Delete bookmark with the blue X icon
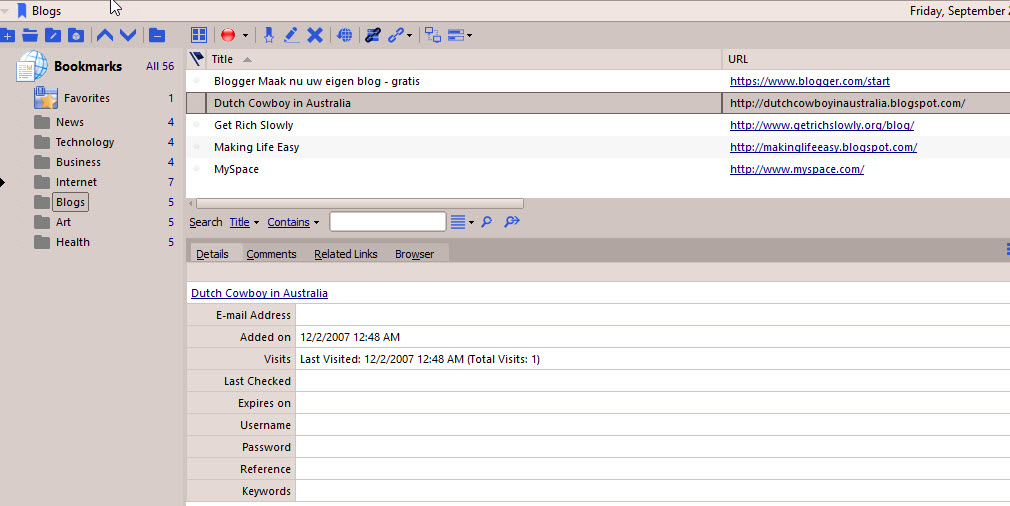This screenshot has height=506, width=1010. [x=315, y=35]
